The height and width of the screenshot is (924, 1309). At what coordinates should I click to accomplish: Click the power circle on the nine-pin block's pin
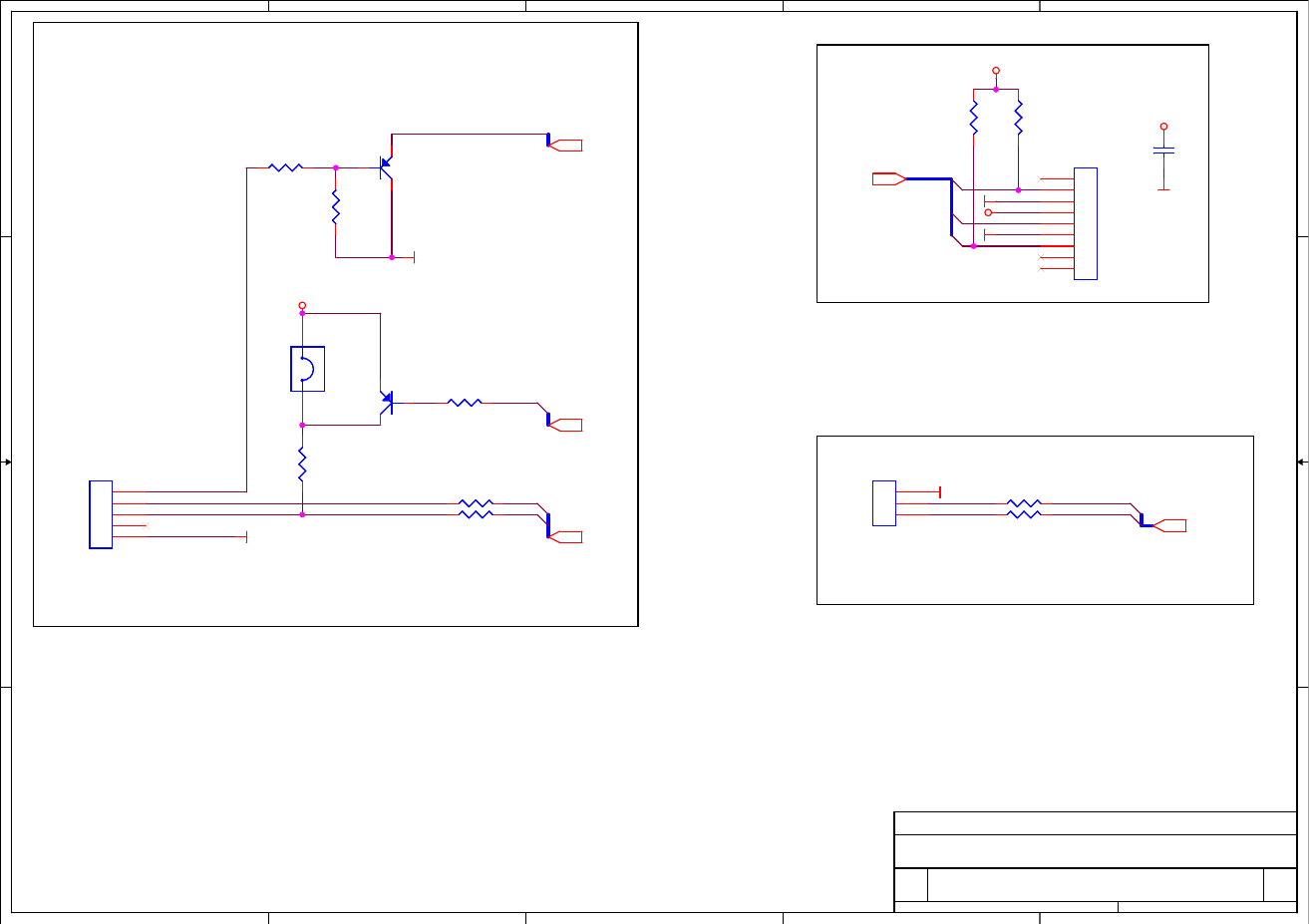pos(988,212)
